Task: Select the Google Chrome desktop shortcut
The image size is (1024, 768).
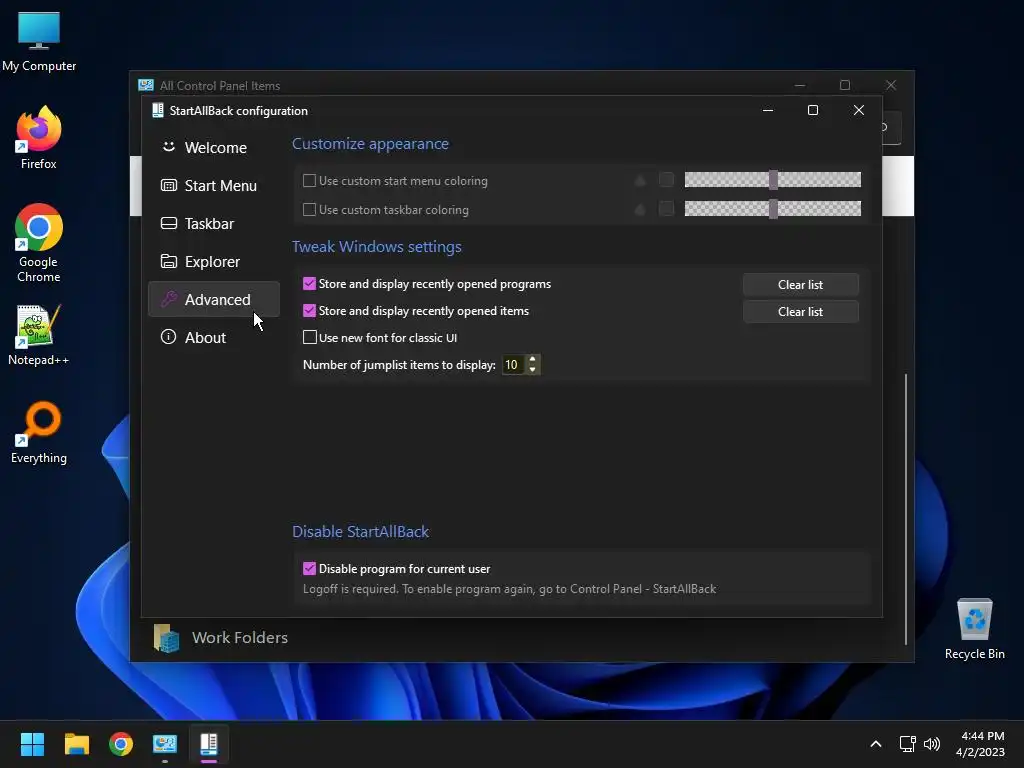Action: (x=39, y=243)
